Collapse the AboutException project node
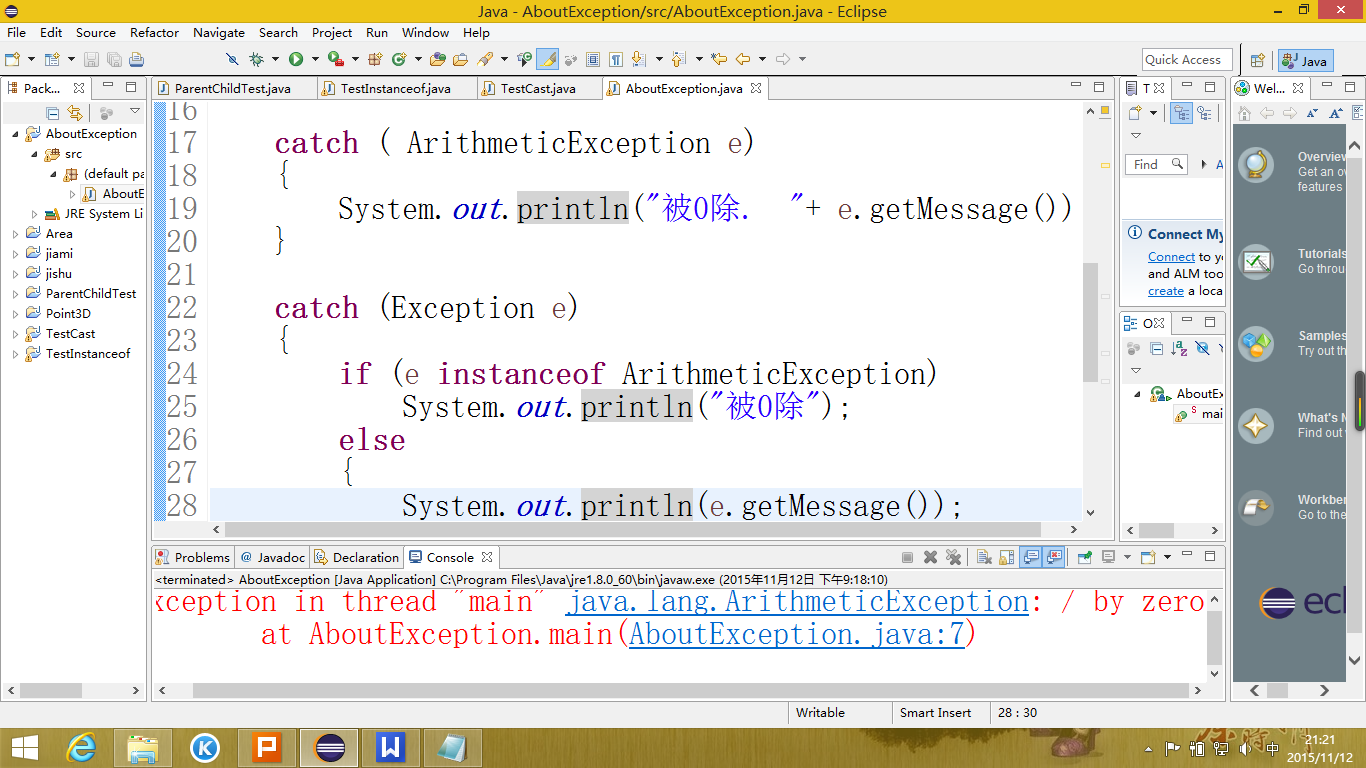The image size is (1366, 768). coord(15,134)
